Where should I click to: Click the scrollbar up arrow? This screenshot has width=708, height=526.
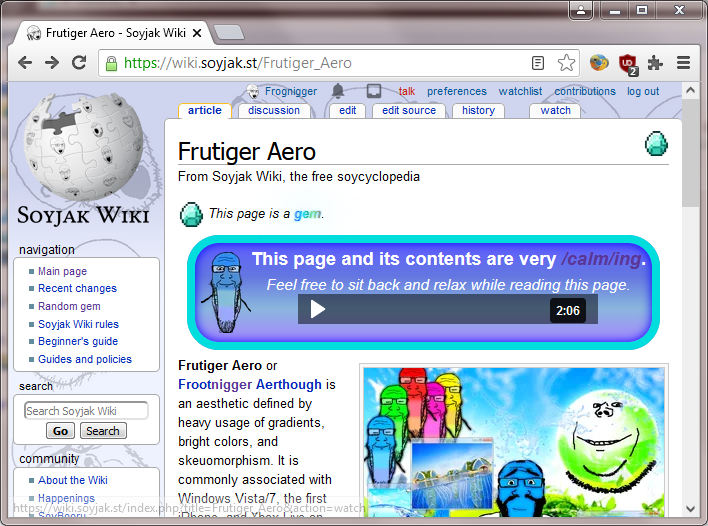point(690,91)
